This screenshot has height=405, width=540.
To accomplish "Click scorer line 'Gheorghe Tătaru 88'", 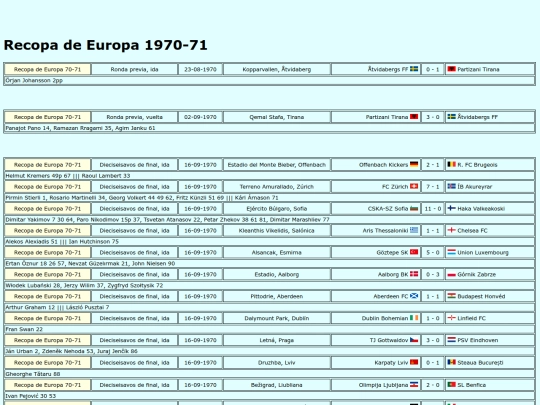I will tap(33, 374).
